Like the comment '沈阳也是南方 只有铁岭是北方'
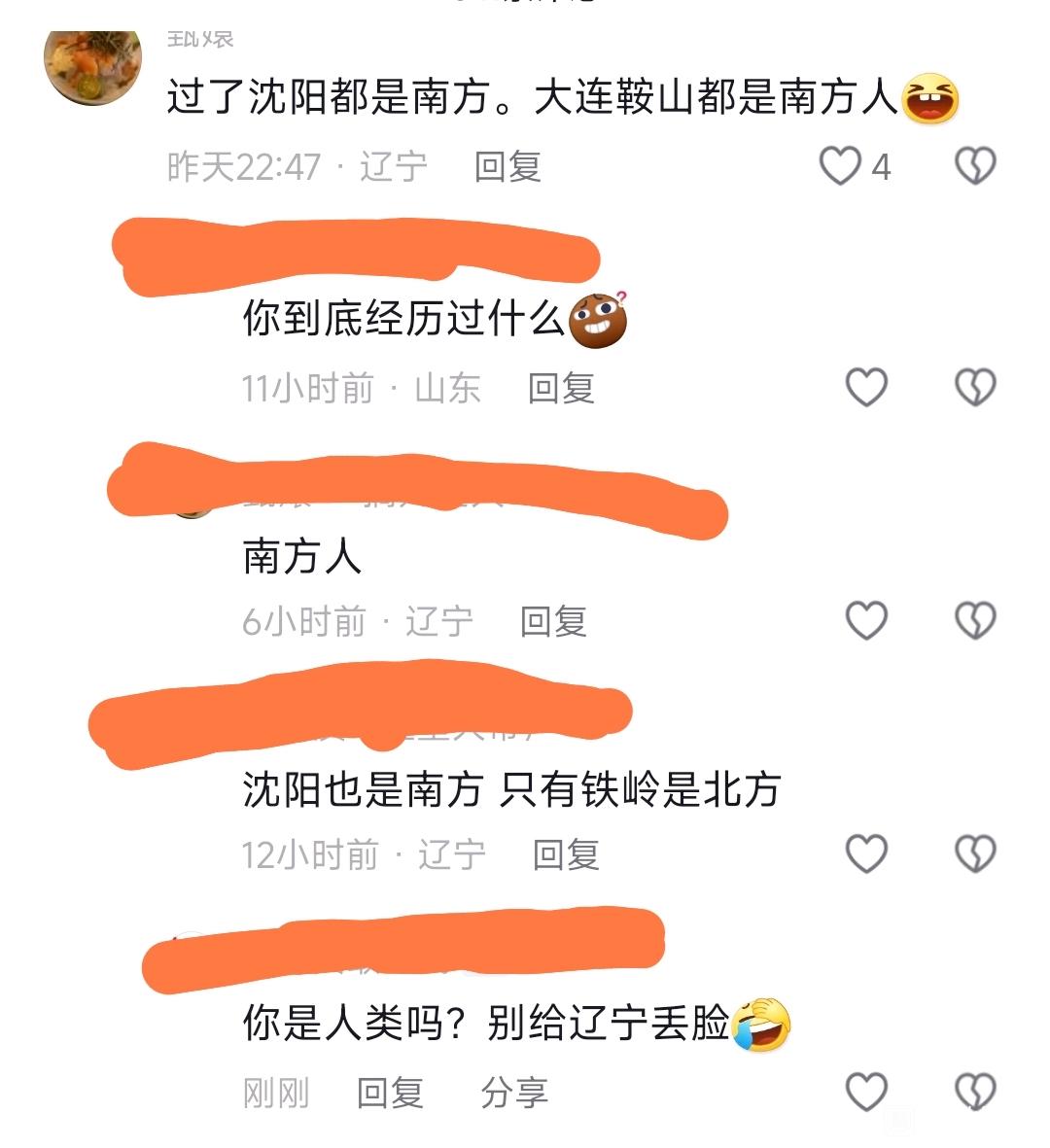The width and height of the screenshot is (1050, 1148). [866, 853]
